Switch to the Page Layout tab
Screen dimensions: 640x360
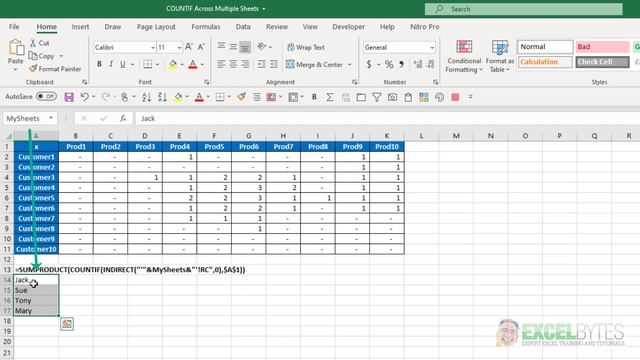(156, 27)
